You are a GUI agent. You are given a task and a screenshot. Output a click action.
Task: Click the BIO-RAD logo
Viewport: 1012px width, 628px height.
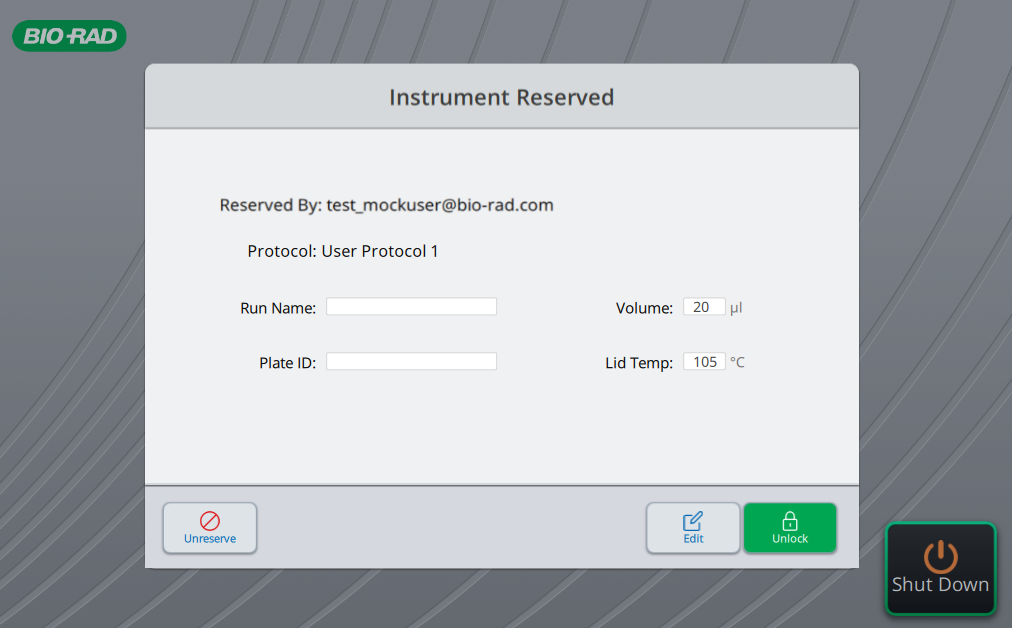click(68, 36)
